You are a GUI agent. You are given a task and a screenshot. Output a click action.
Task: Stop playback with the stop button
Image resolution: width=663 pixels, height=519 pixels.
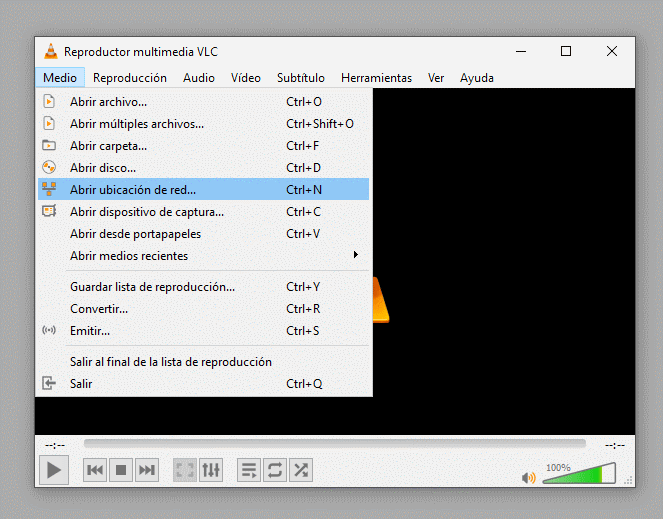click(121, 470)
